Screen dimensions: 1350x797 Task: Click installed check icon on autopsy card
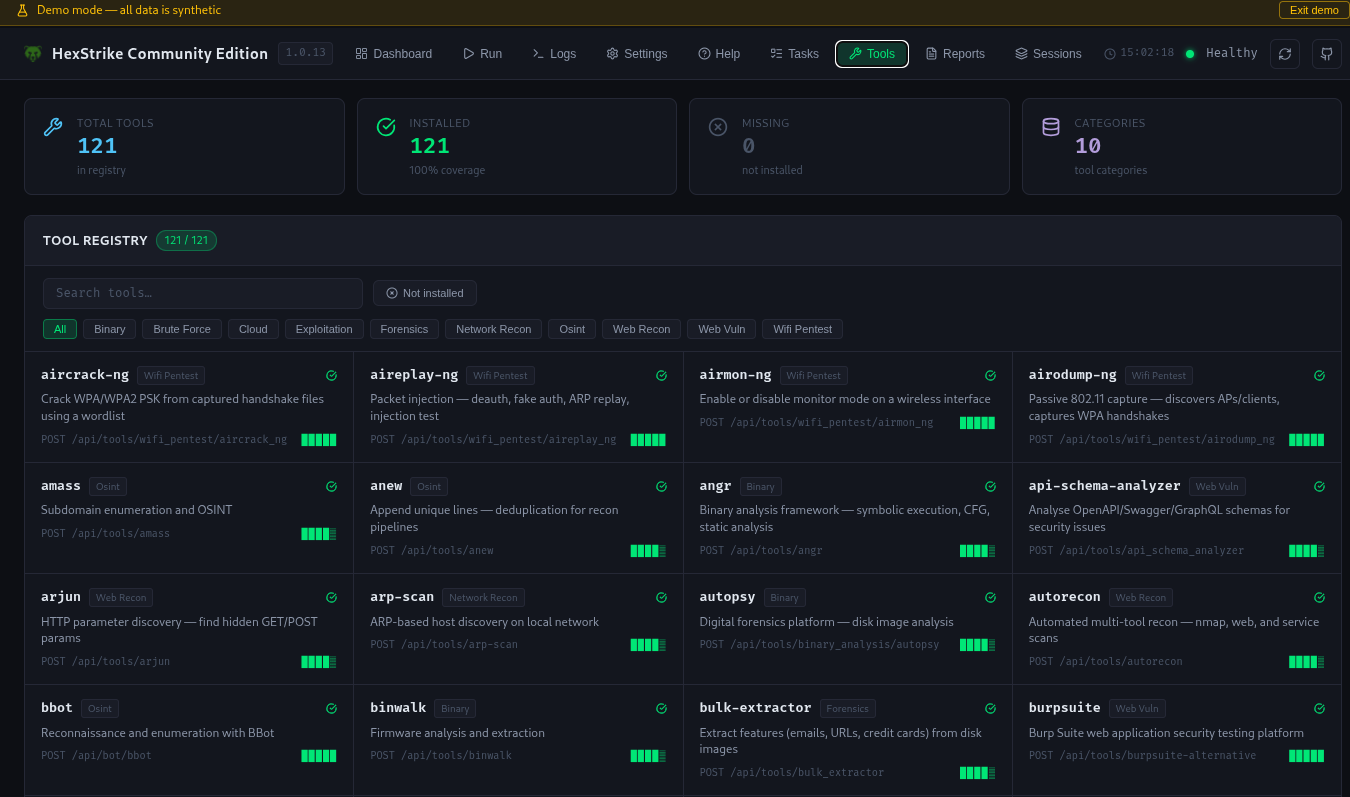tap(990, 597)
